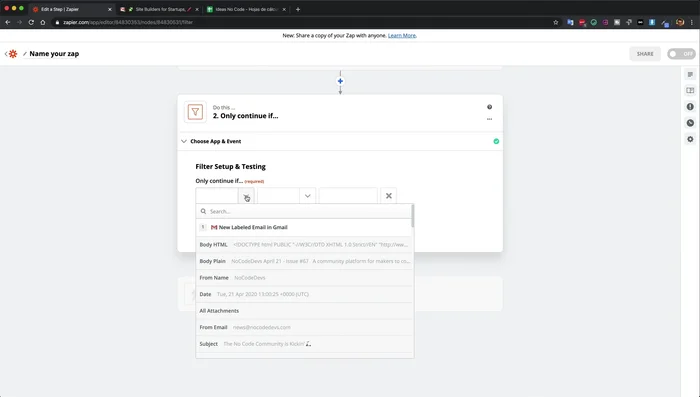Close the Site Builders for Startups tab
This screenshot has height=397, width=700.
(x=197, y=9)
